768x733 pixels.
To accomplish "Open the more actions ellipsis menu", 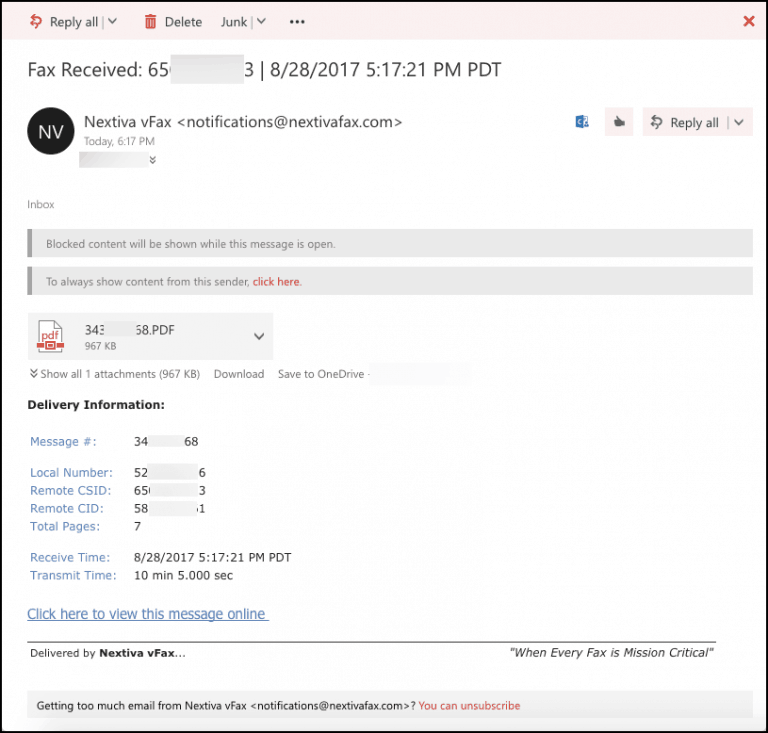I will click(297, 21).
